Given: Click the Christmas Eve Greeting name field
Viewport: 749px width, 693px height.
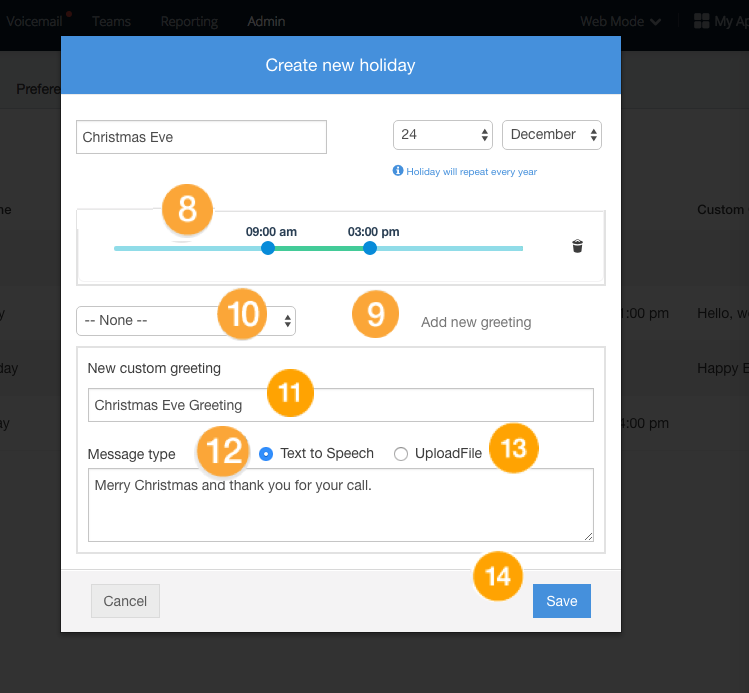Looking at the screenshot, I should coord(341,405).
